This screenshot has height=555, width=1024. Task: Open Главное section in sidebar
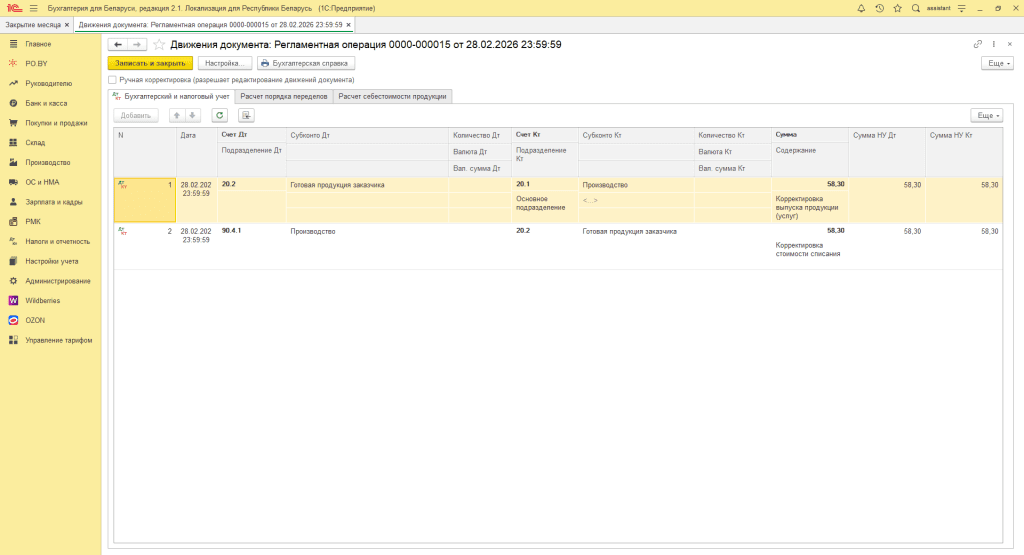[x=38, y=44]
